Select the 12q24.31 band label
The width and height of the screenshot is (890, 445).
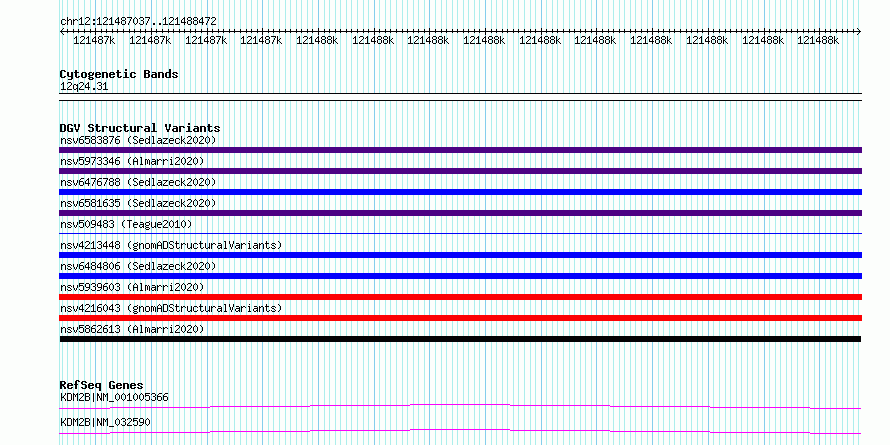coord(84,87)
